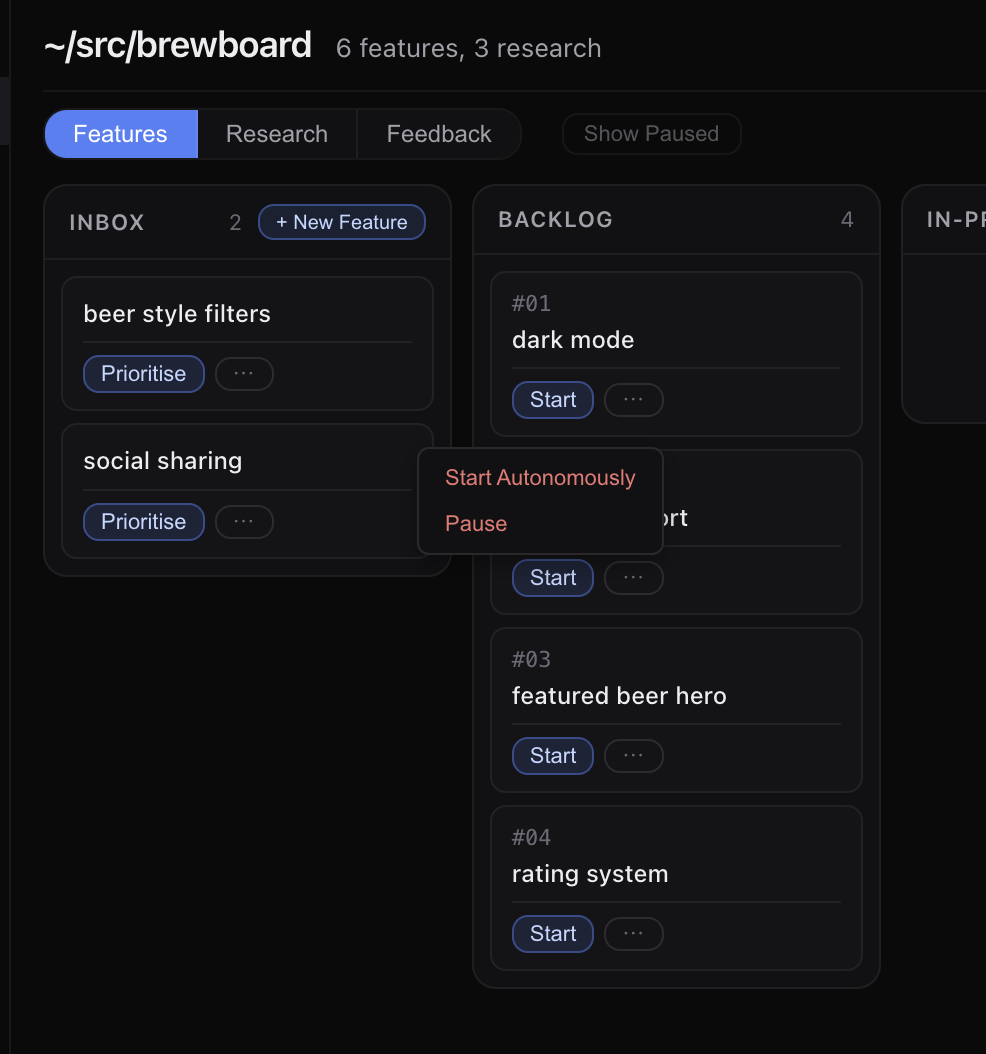The image size is (986, 1054).
Task: Click the ellipsis on social sharing card
Action: click(244, 522)
